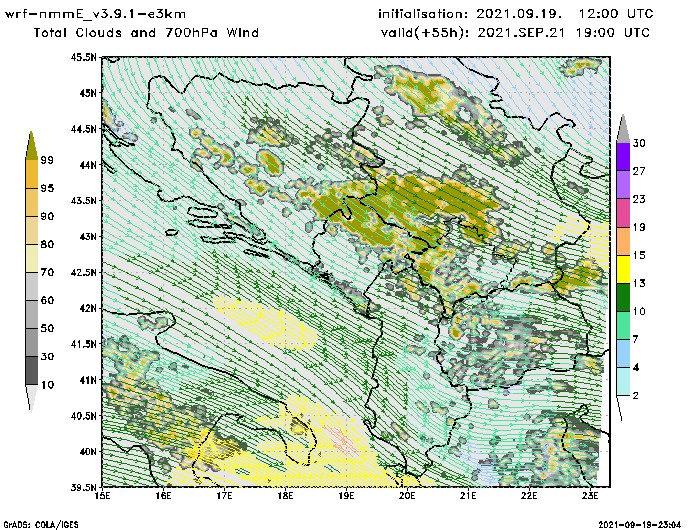Click the 22E longitude label

coord(529,496)
